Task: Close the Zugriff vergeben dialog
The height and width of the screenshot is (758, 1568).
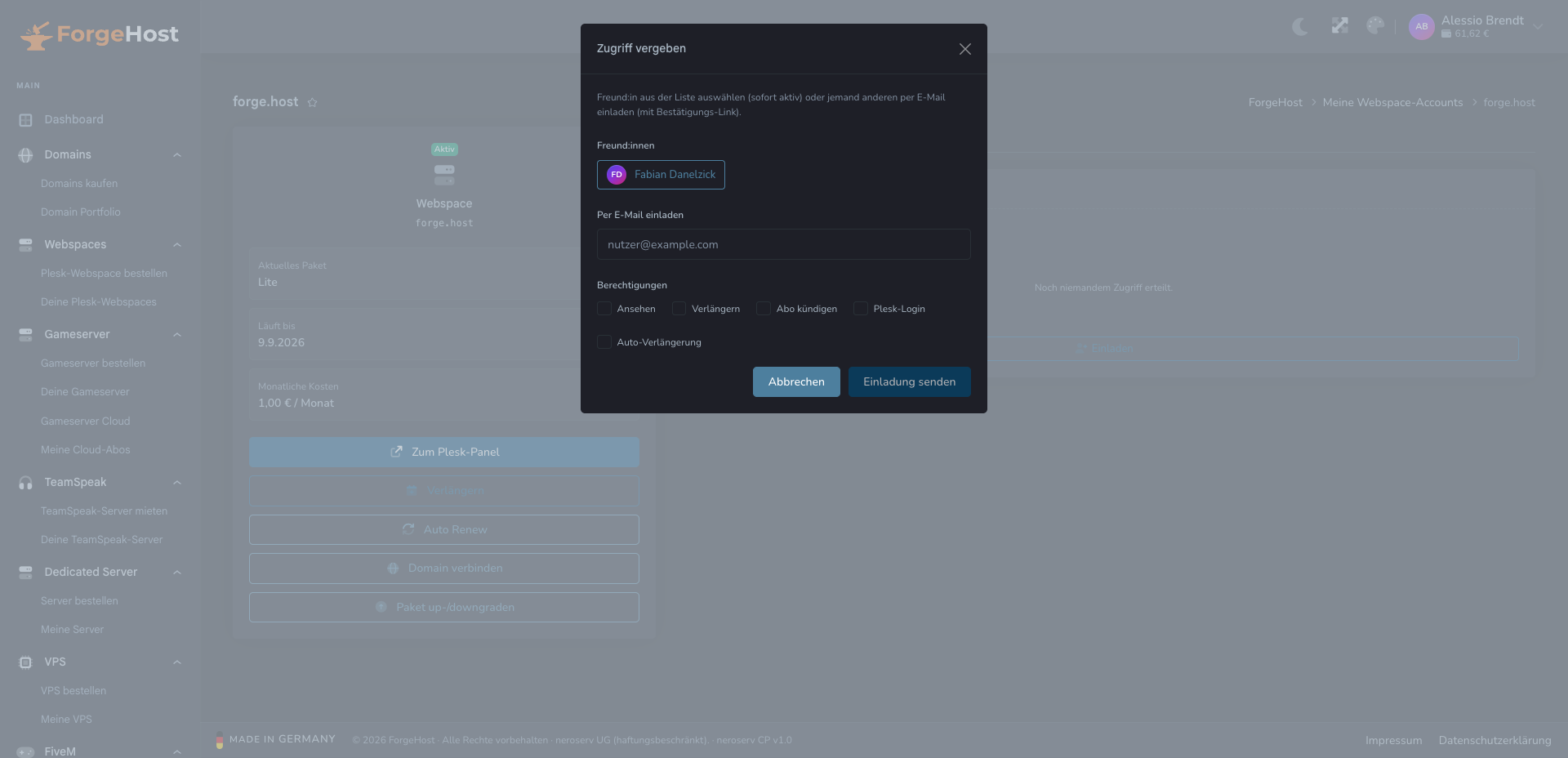Action: click(x=965, y=49)
